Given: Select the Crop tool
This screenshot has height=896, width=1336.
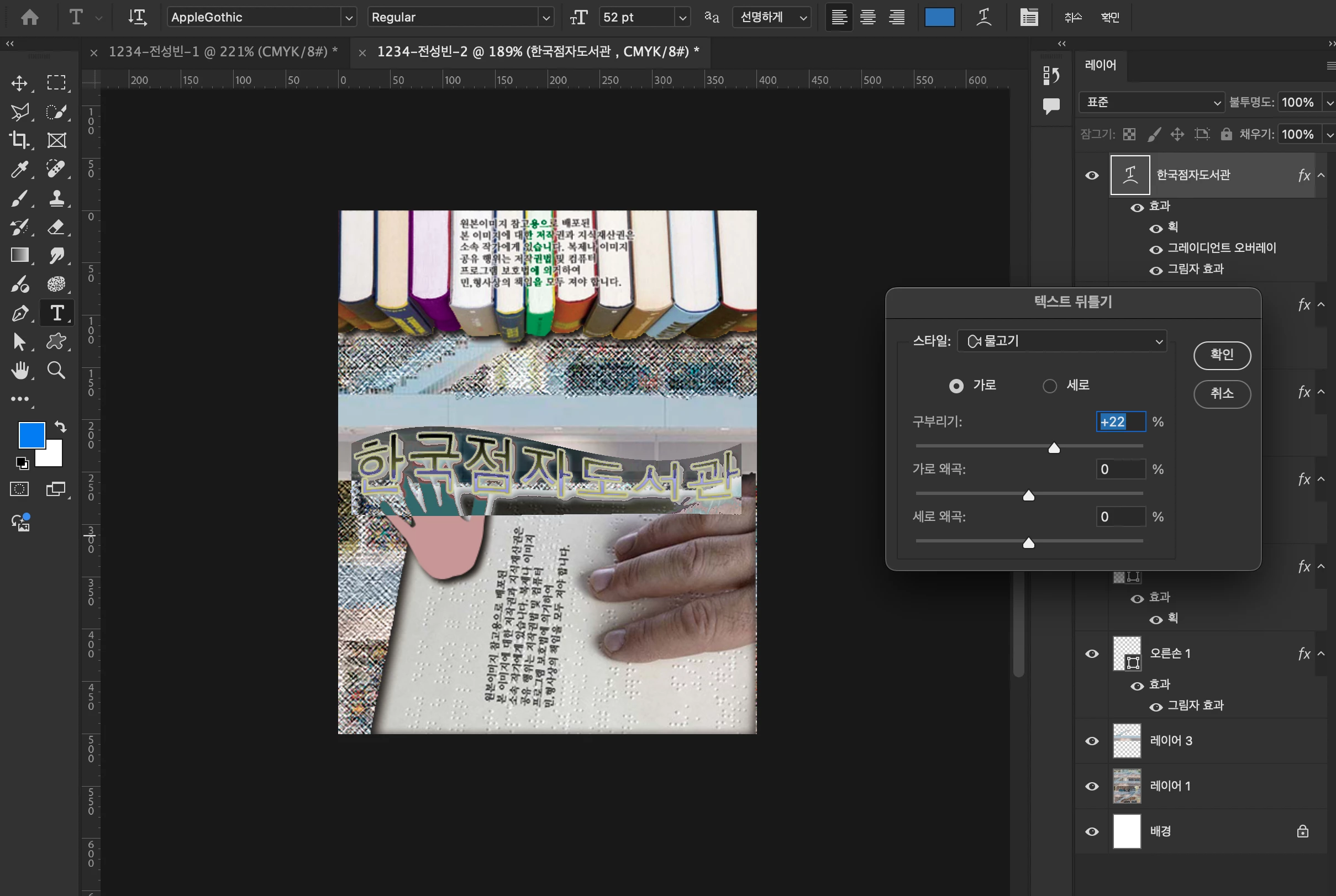Looking at the screenshot, I should (19, 140).
